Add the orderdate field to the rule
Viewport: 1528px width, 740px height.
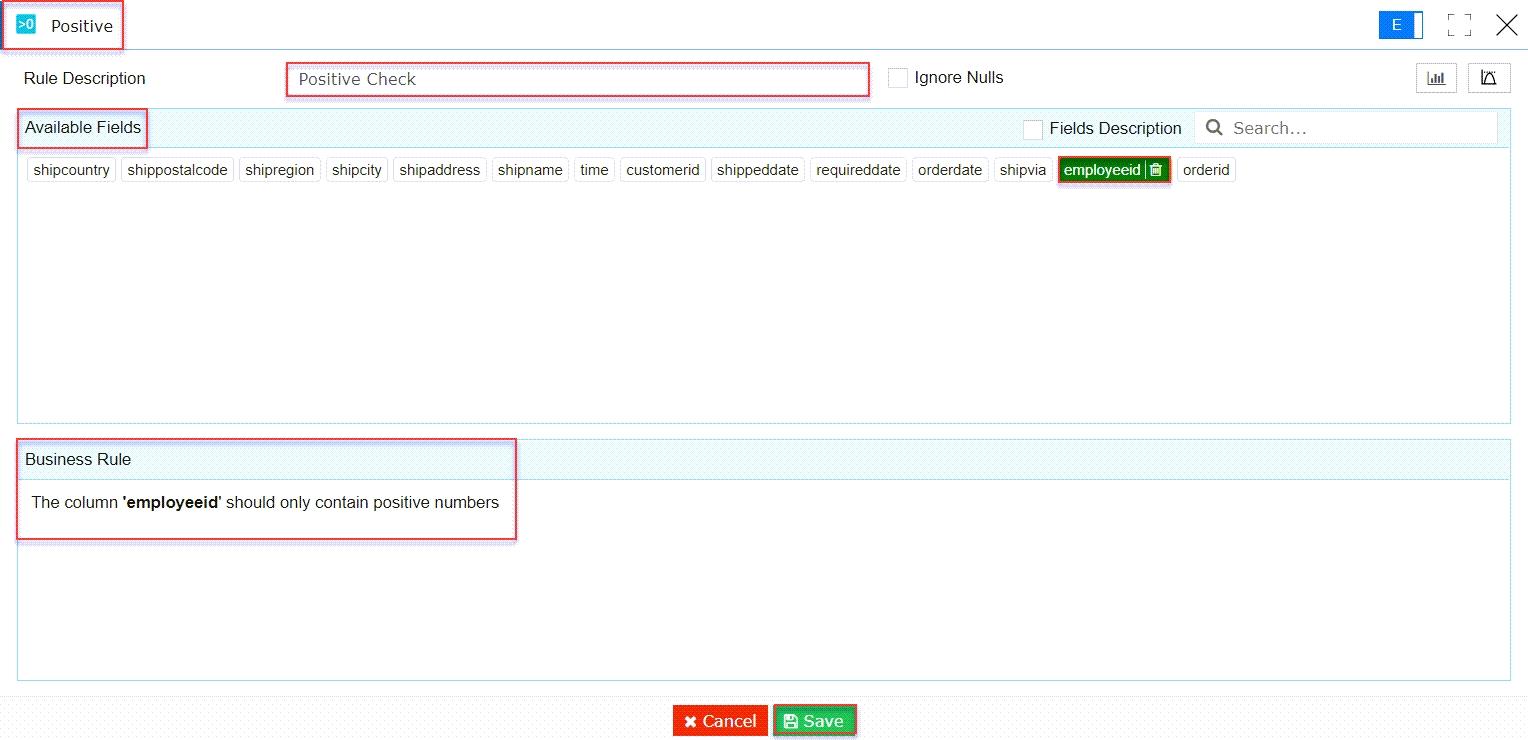(949, 169)
